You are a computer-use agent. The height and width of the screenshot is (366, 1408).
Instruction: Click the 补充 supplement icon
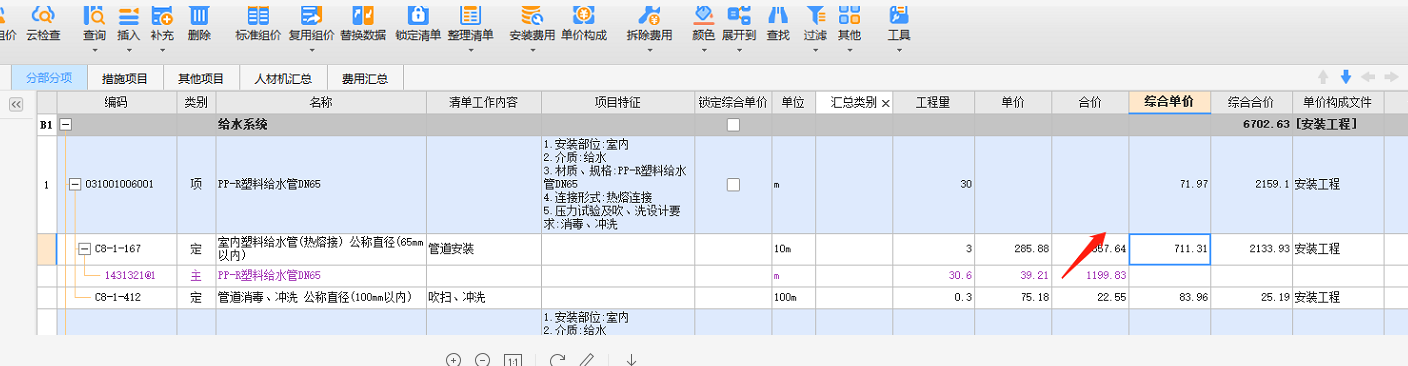(161, 15)
